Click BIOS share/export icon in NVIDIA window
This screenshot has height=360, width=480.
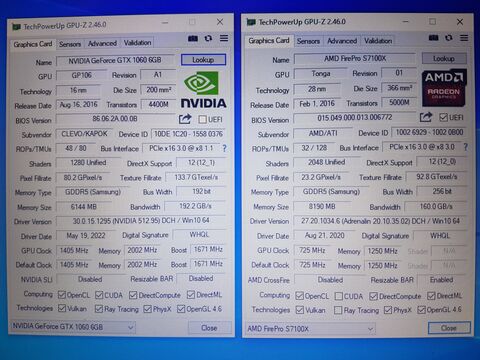tap(185, 119)
